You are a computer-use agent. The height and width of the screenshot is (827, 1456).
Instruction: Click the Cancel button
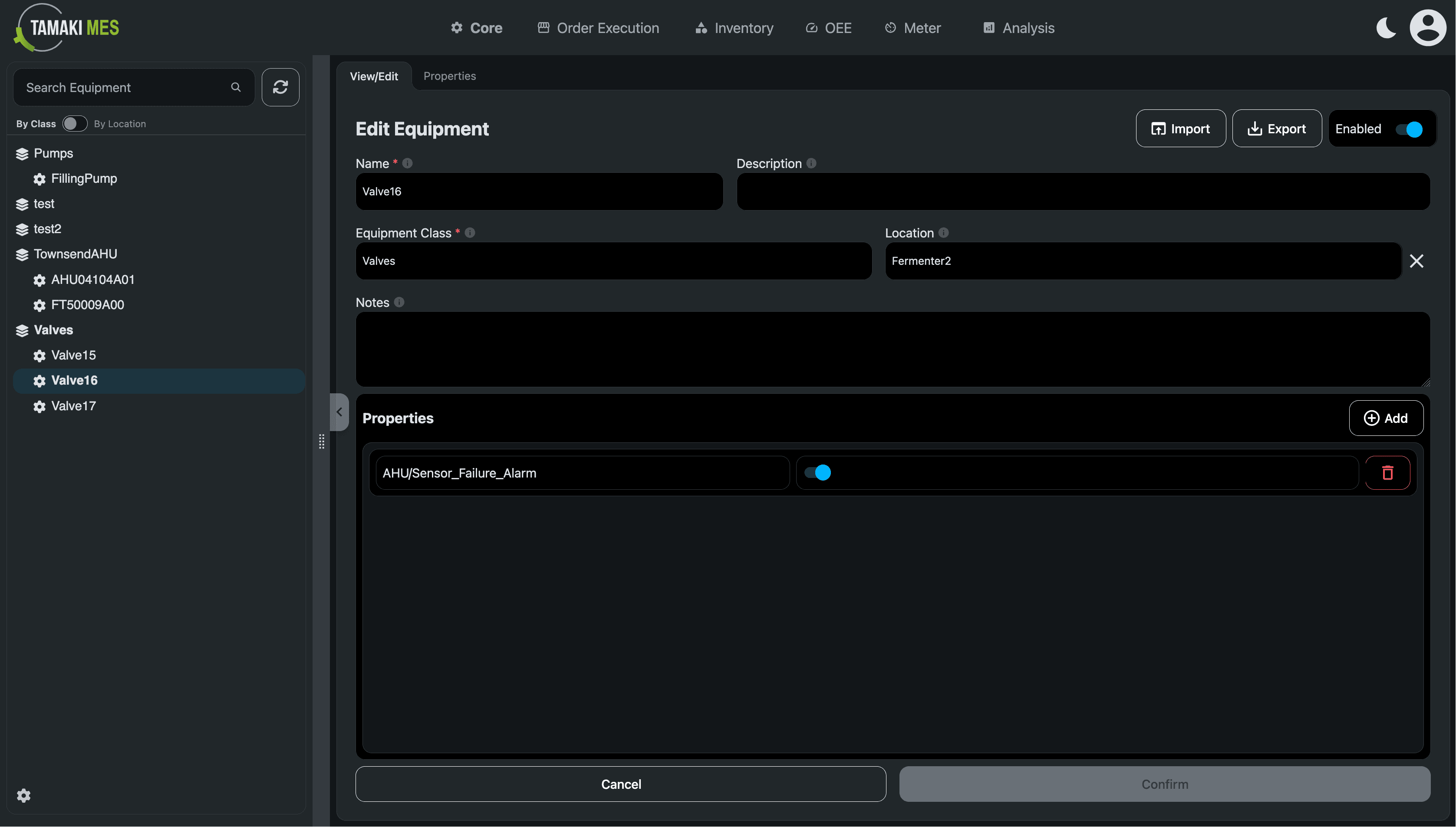pyautogui.click(x=621, y=784)
